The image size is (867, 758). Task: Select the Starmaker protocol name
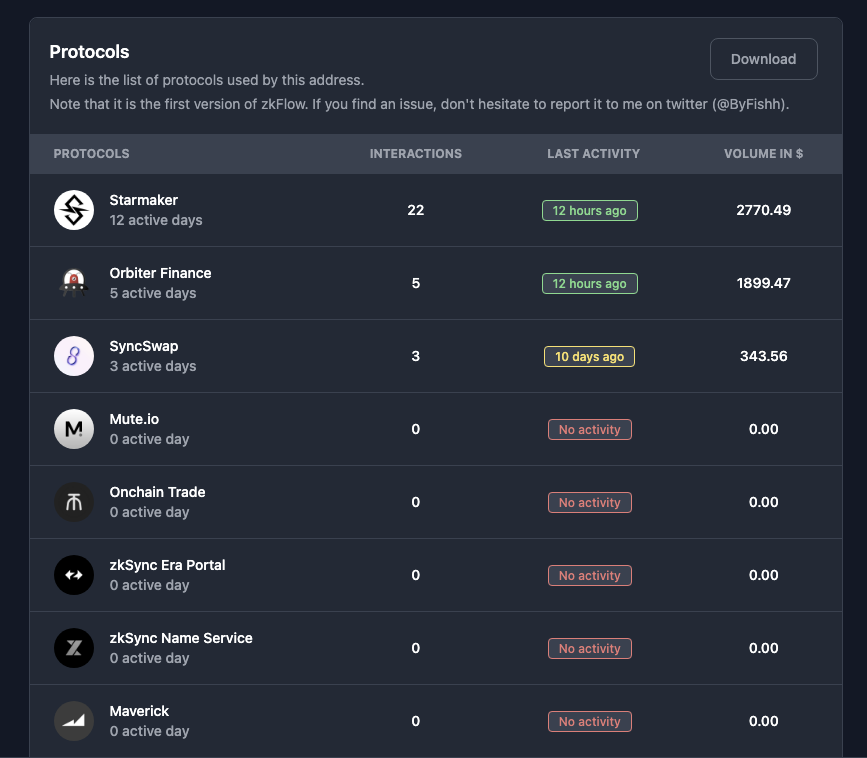(x=143, y=200)
